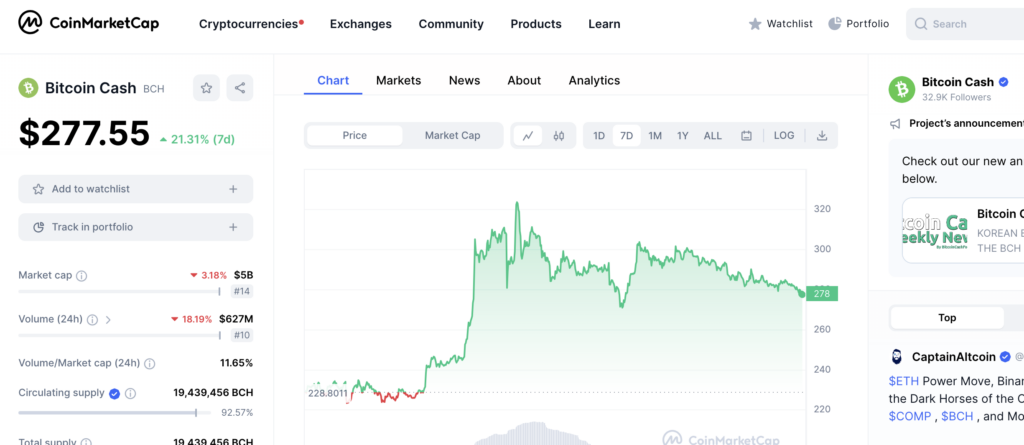Click the #14 market cap rank
Image resolution: width=1024 pixels, height=445 pixels.
(242, 291)
